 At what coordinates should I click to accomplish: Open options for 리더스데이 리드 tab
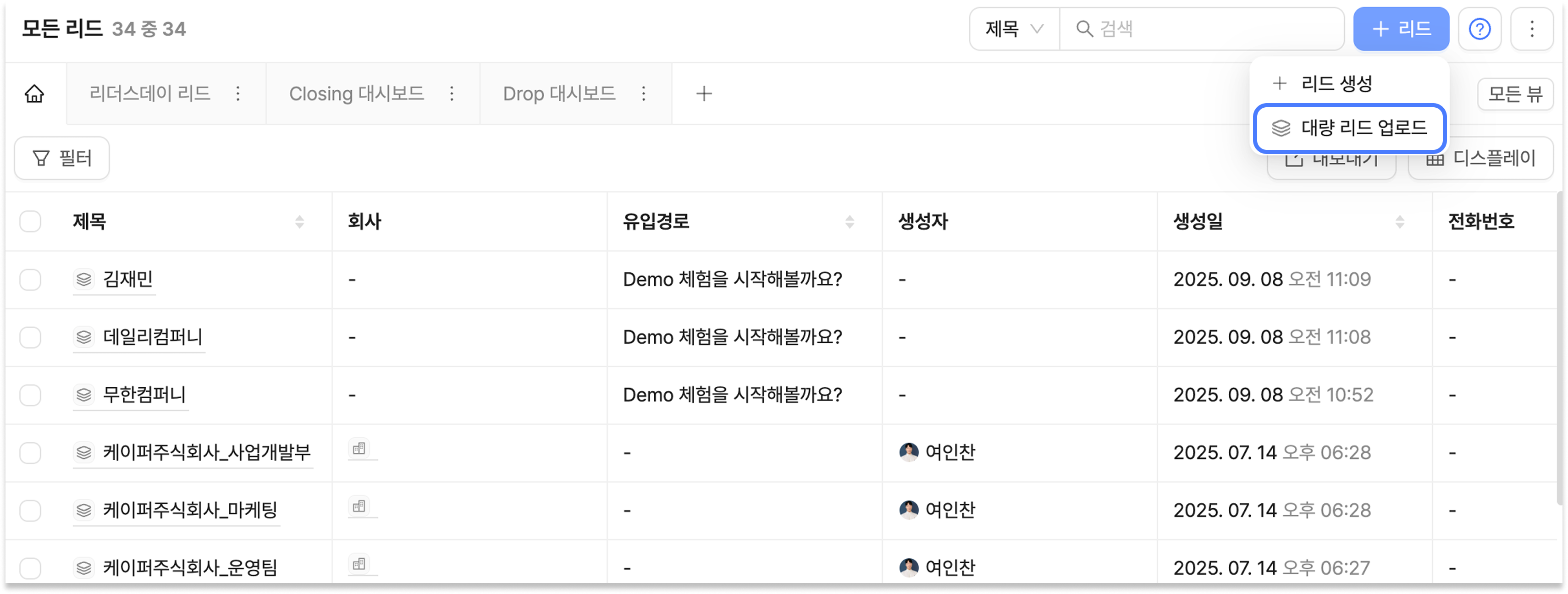[238, 93]
